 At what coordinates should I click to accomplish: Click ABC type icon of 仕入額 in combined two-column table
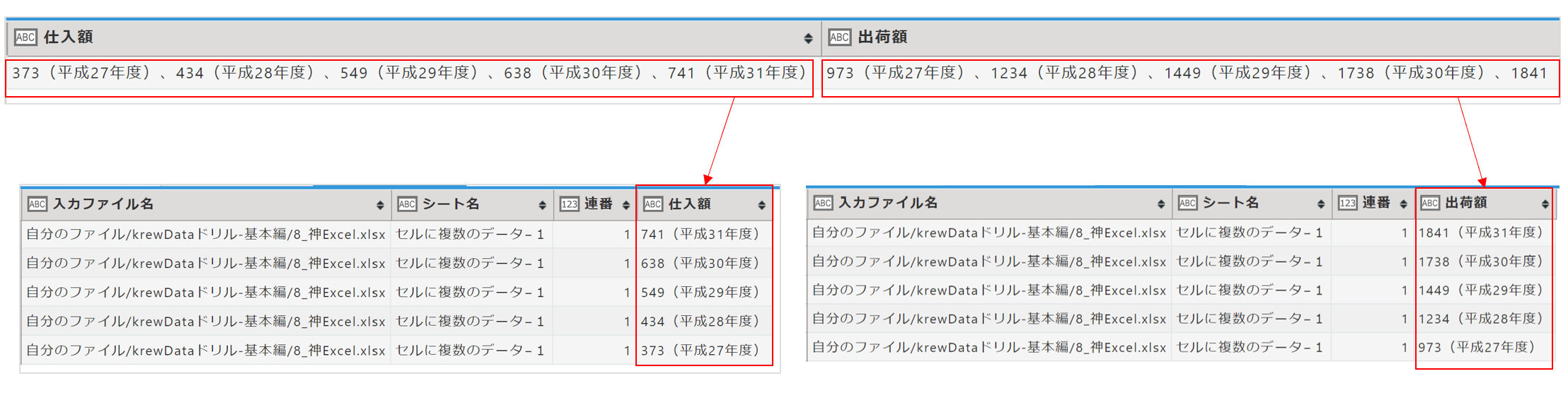pos(25,37)
